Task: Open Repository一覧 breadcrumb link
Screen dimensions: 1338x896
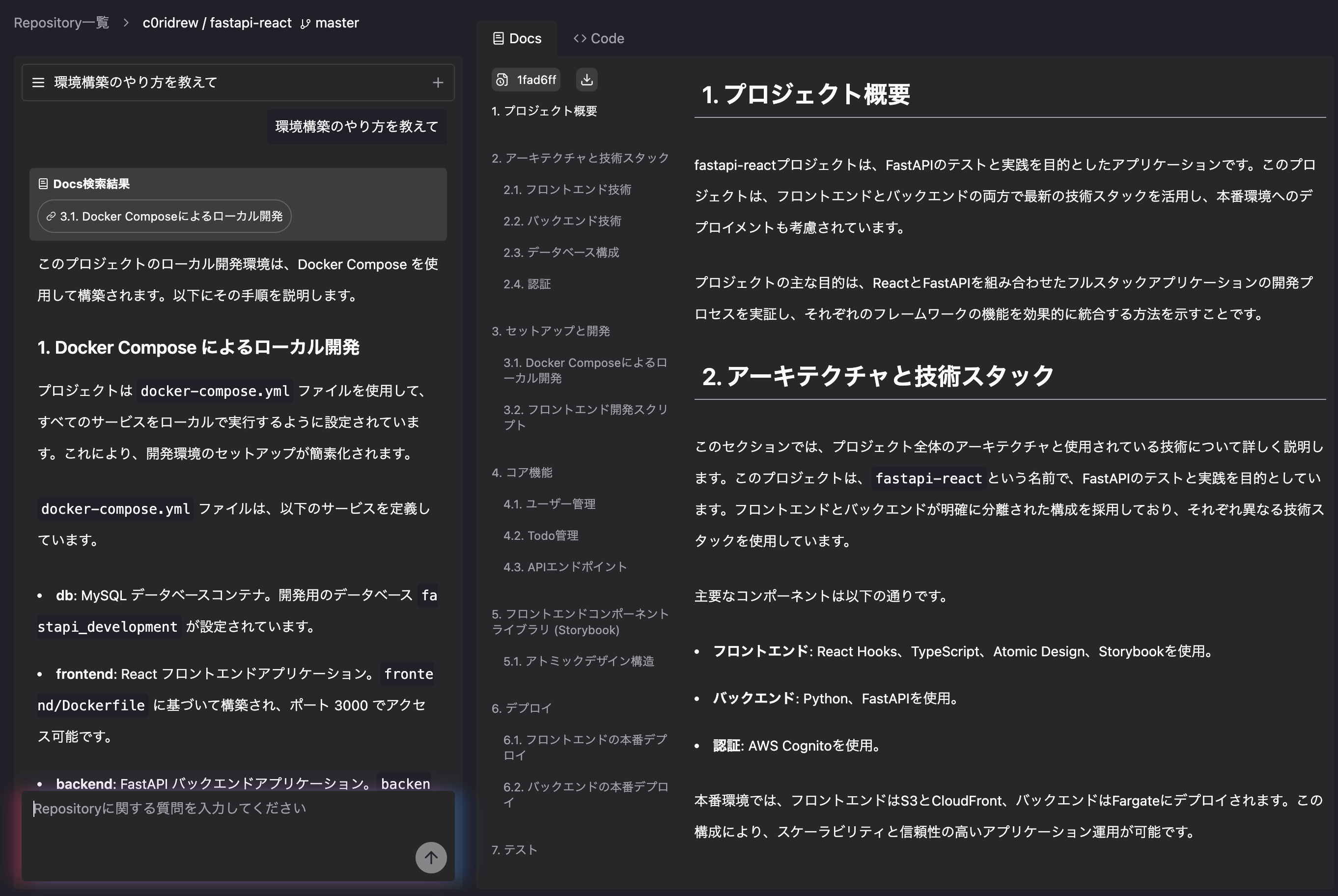Action: (x=61, y=23)
